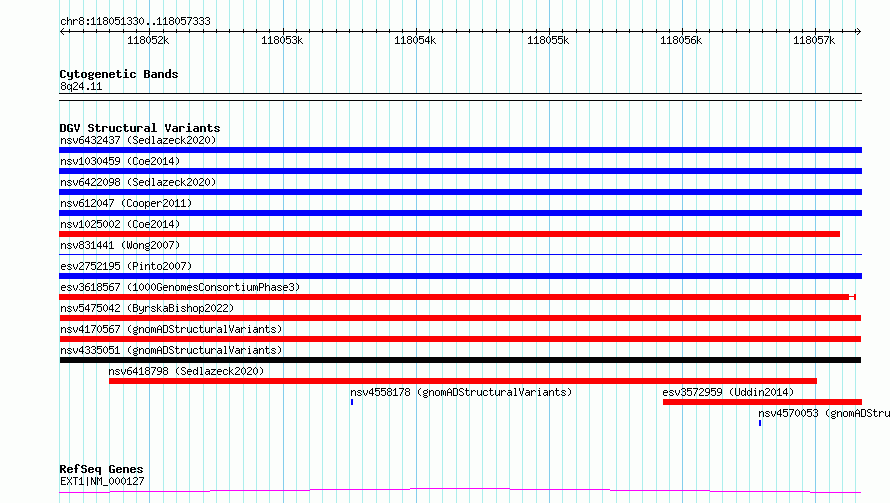Viewport: 890px width, 503px height.
Task: Click the blue bar under esv2752195
Action: pyautogui.click(x=460, y=276)
